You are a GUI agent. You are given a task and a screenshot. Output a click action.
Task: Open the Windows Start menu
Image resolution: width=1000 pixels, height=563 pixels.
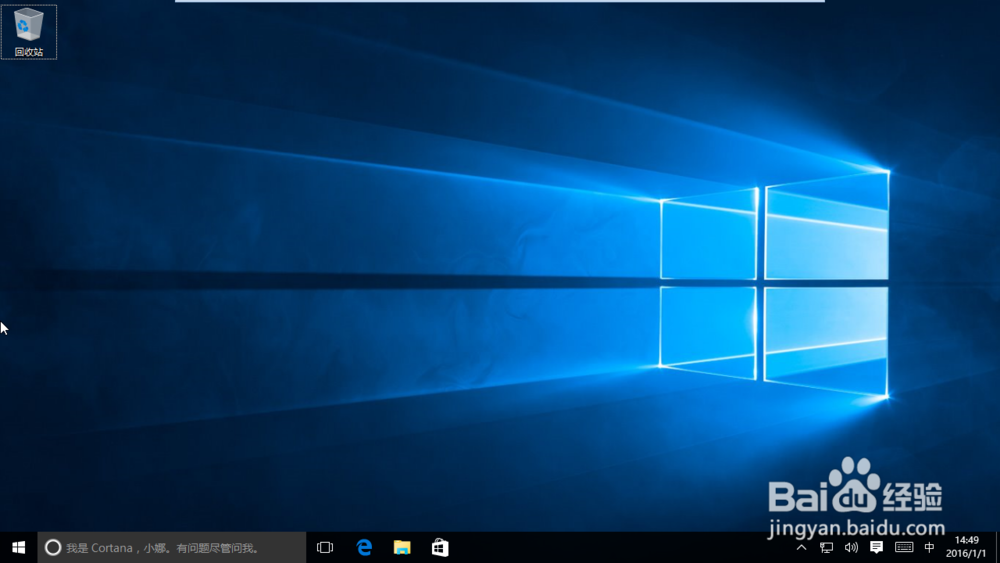tap(18, 548)
